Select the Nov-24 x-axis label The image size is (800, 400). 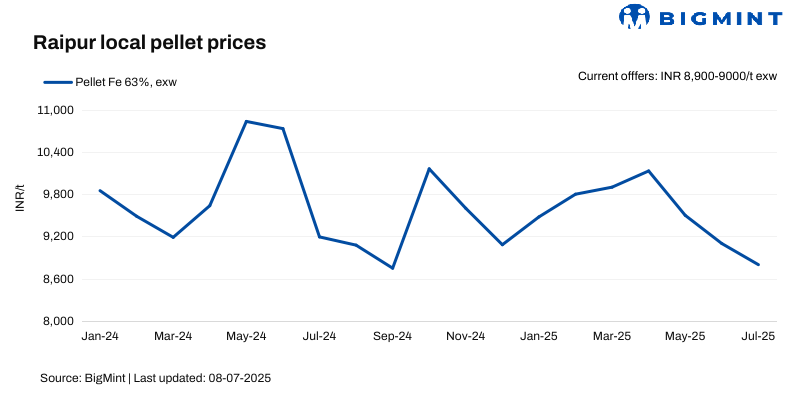pos(465,337)
